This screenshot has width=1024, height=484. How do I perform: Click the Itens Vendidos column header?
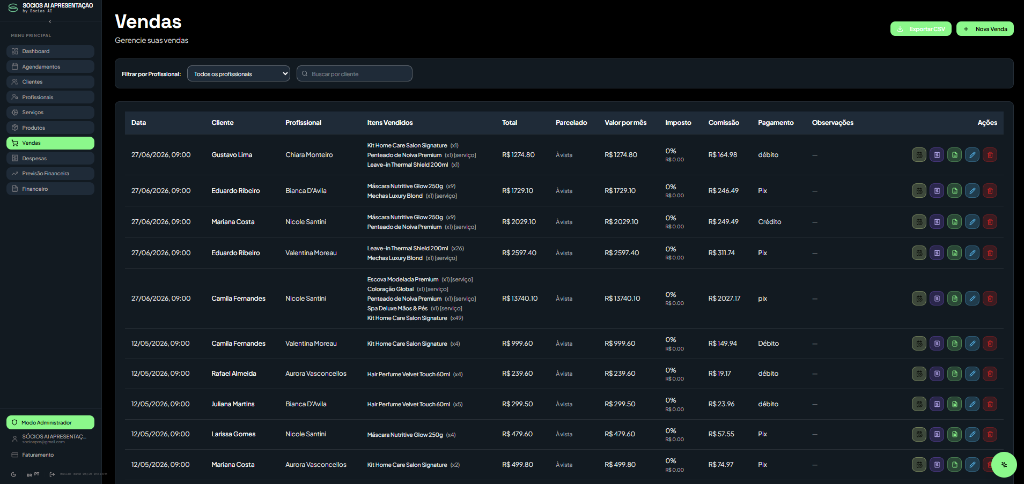[x=390, y=123]
